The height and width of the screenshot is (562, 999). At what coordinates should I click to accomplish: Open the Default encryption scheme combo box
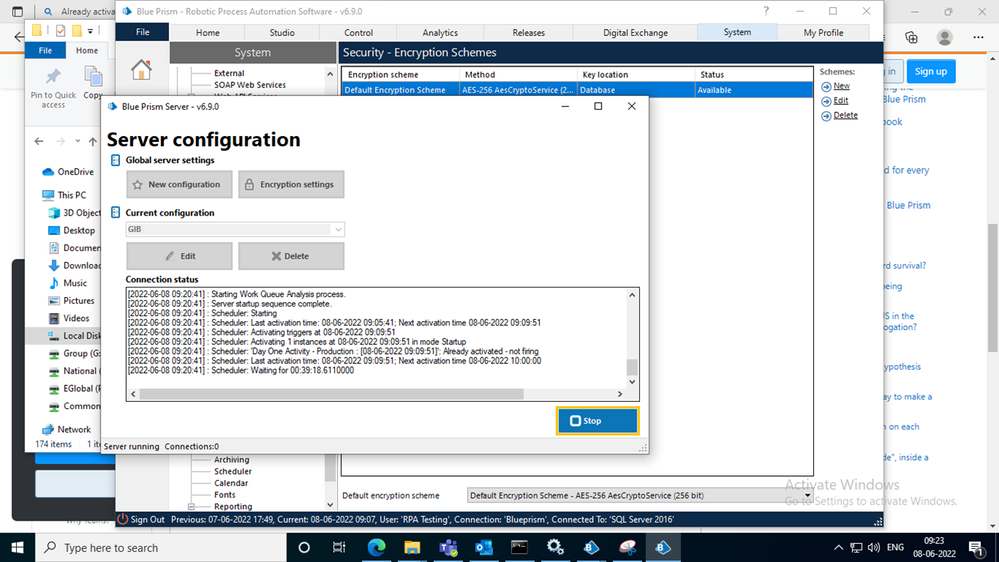click(x=640, y=495)
